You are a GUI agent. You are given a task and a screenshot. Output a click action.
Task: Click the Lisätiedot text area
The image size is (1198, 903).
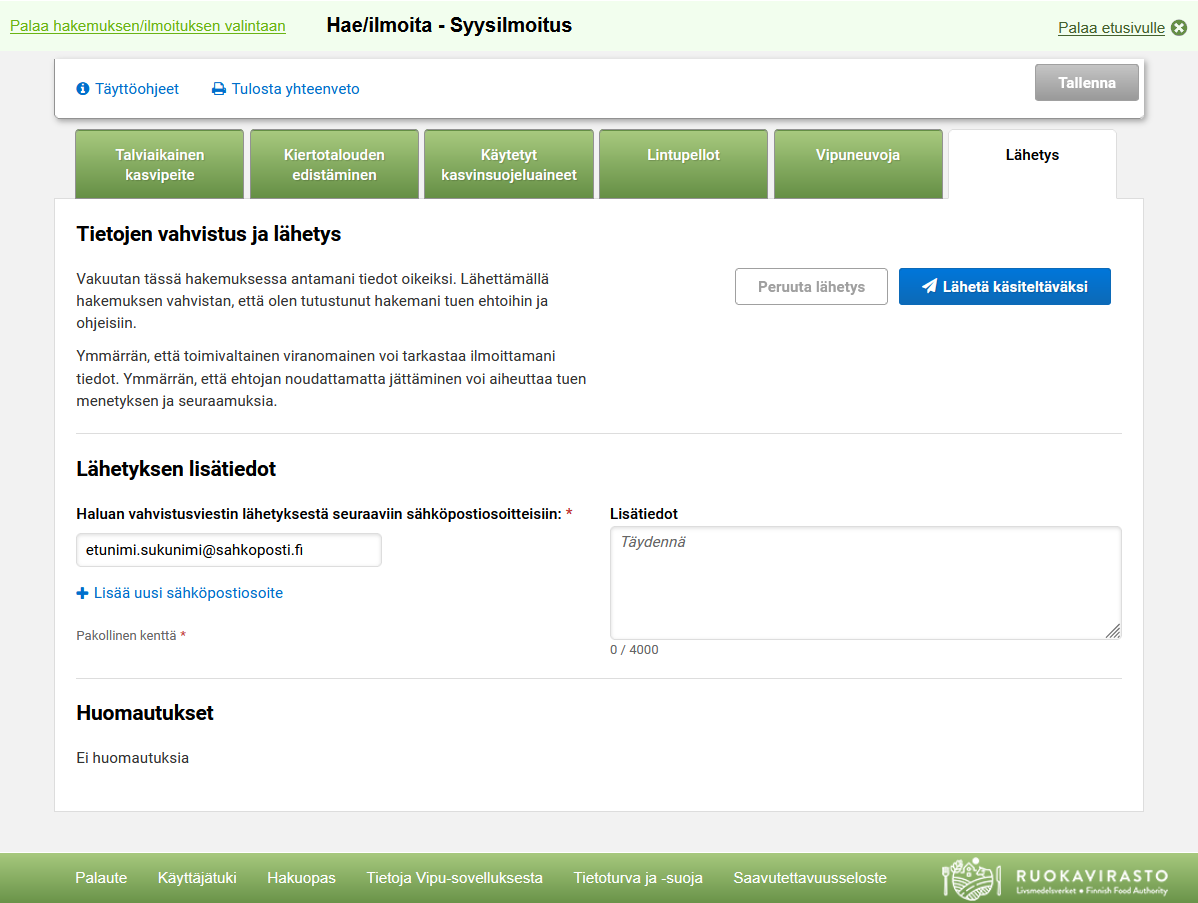coord(865,582)
